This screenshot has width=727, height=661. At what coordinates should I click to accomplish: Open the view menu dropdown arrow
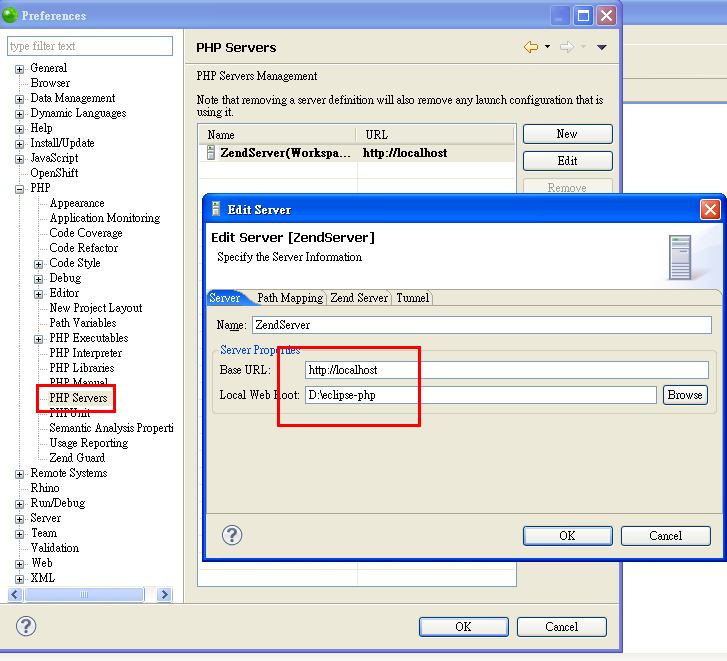(602, 47)
